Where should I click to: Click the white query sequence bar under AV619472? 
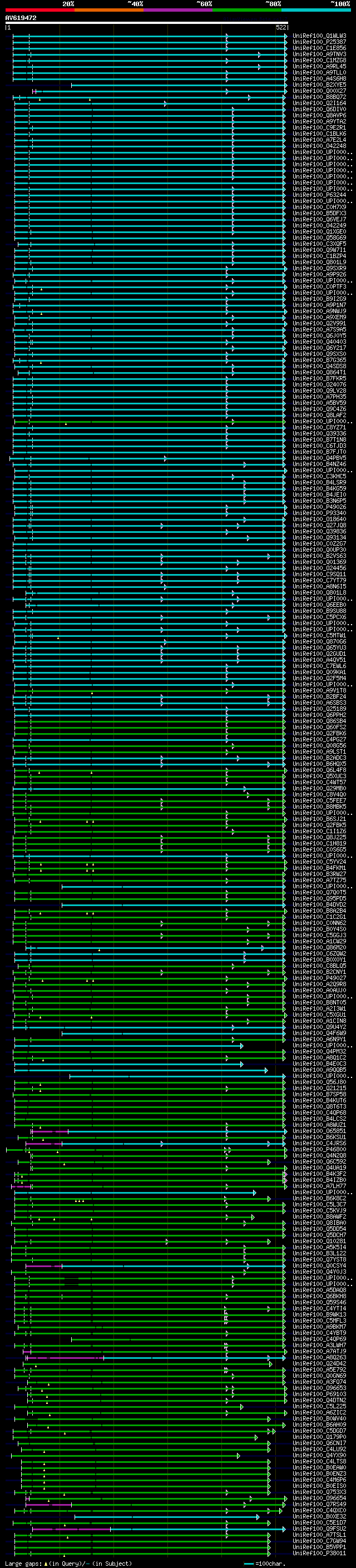click(147, 22)
